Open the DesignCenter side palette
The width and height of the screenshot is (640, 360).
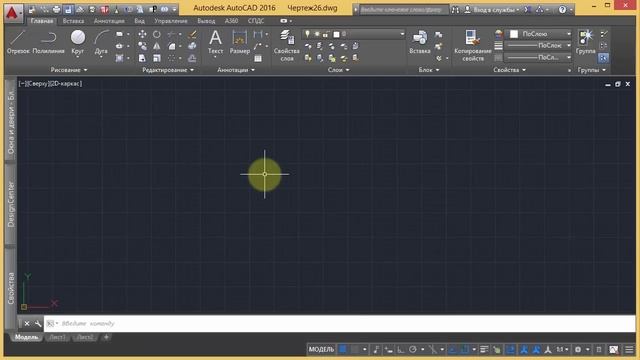(x=11, y=204)
